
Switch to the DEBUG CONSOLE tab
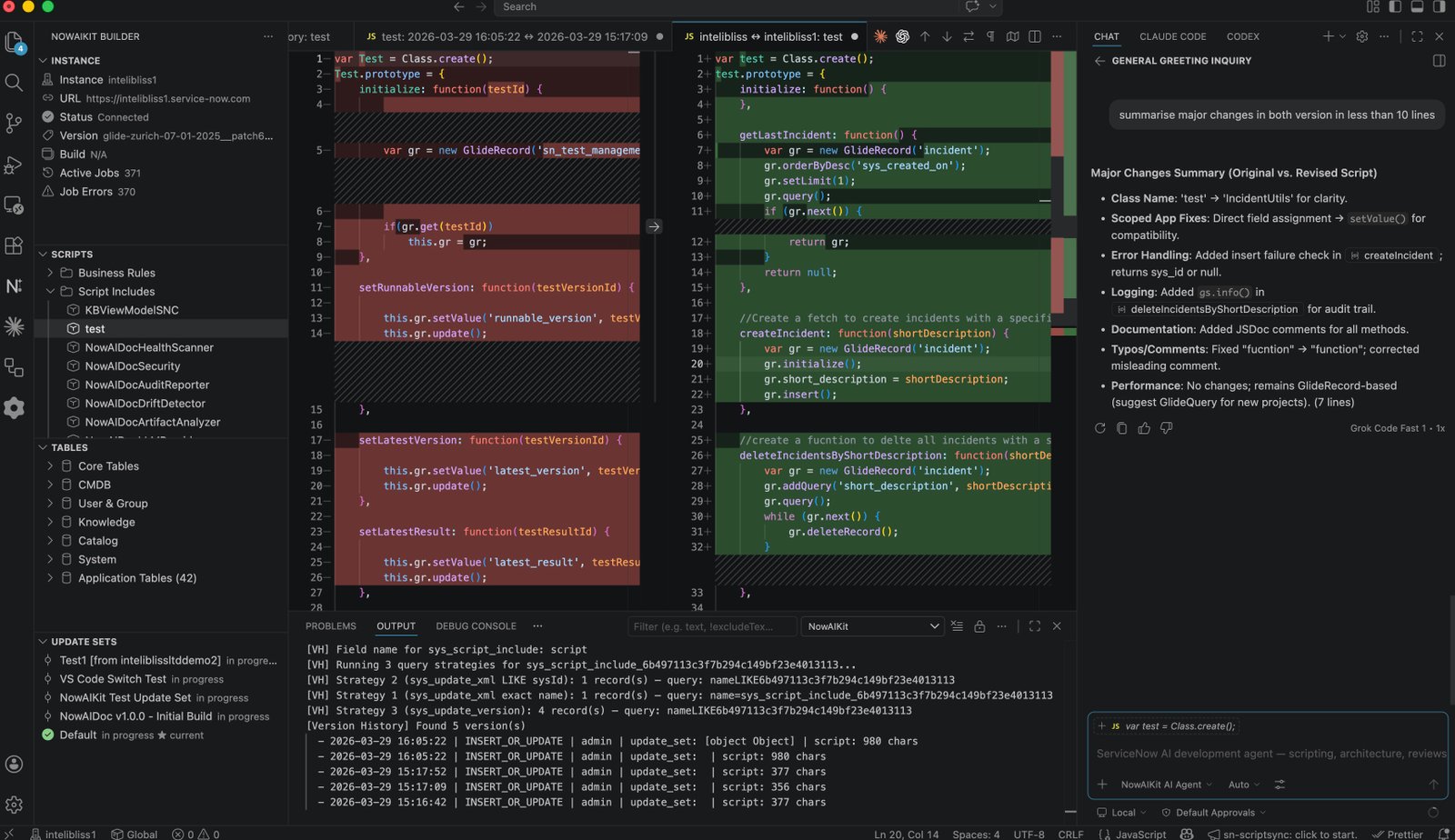tap(476, 626)
